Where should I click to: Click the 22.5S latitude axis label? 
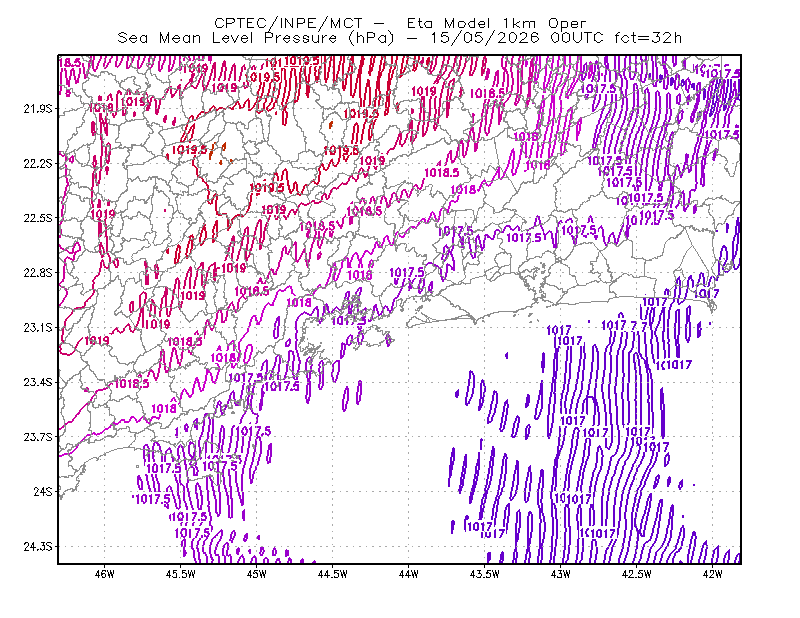37,218
